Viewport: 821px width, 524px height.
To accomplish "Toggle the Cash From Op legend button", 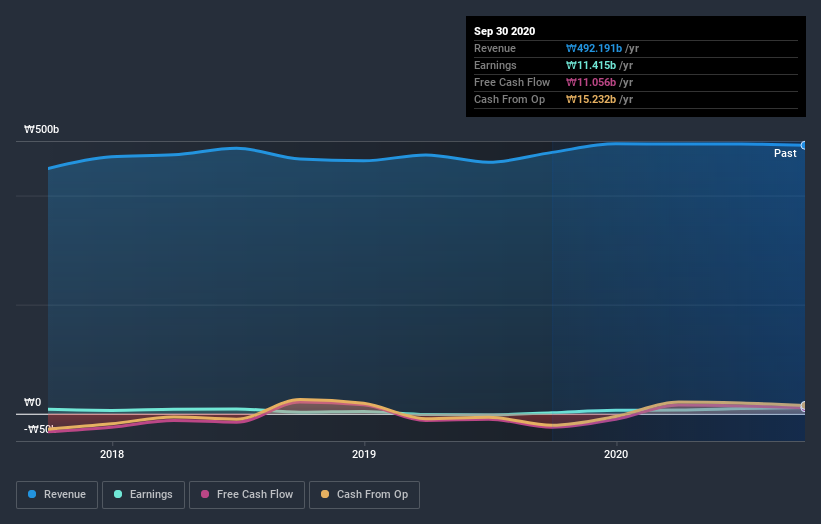I will click(x=364, y=495).
